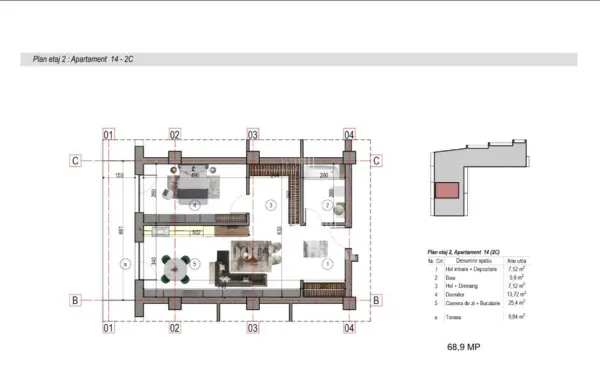Click total area text '68,9 MP'

464,347
